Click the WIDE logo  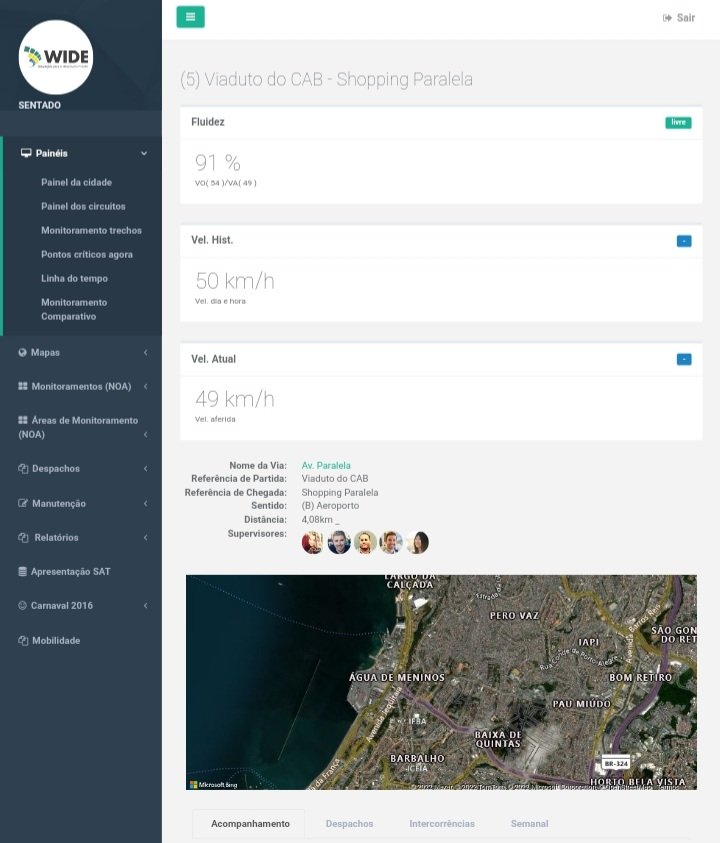[x=56, y=57]
